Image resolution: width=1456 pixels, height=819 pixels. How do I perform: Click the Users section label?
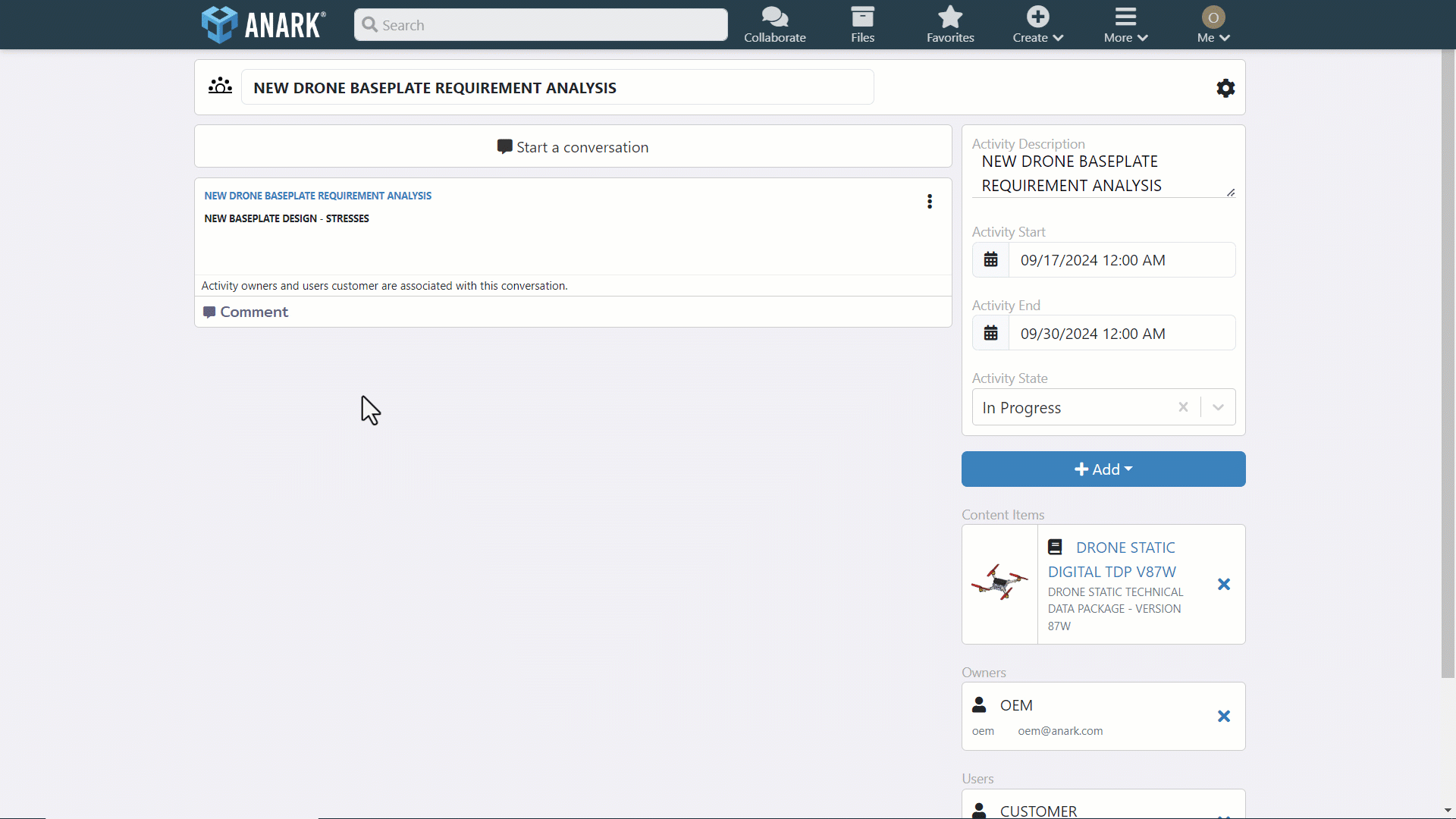(x=977, y=779)
